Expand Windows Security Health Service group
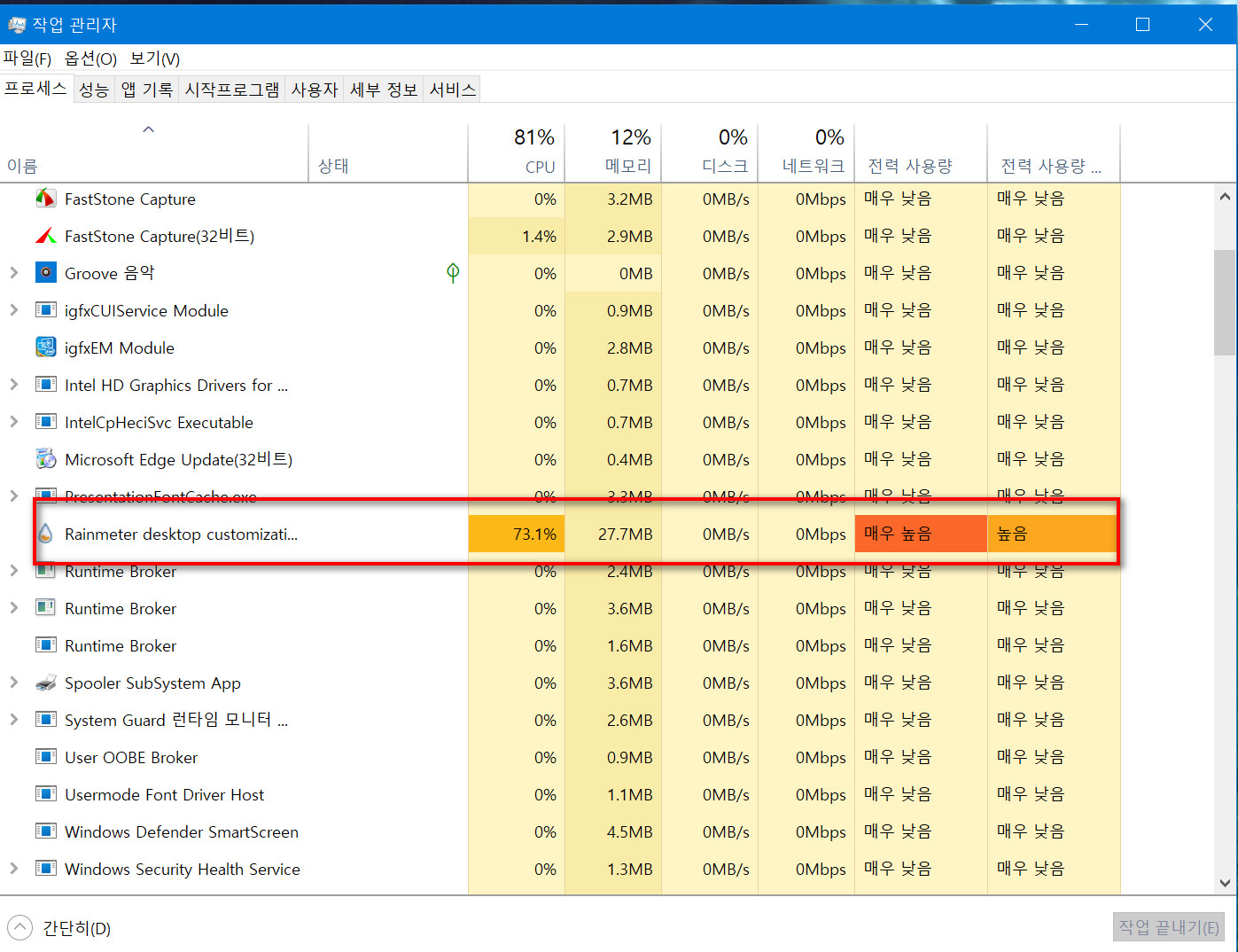The height and width of the screenshot is (952, 1238). [x=13, y=869]
